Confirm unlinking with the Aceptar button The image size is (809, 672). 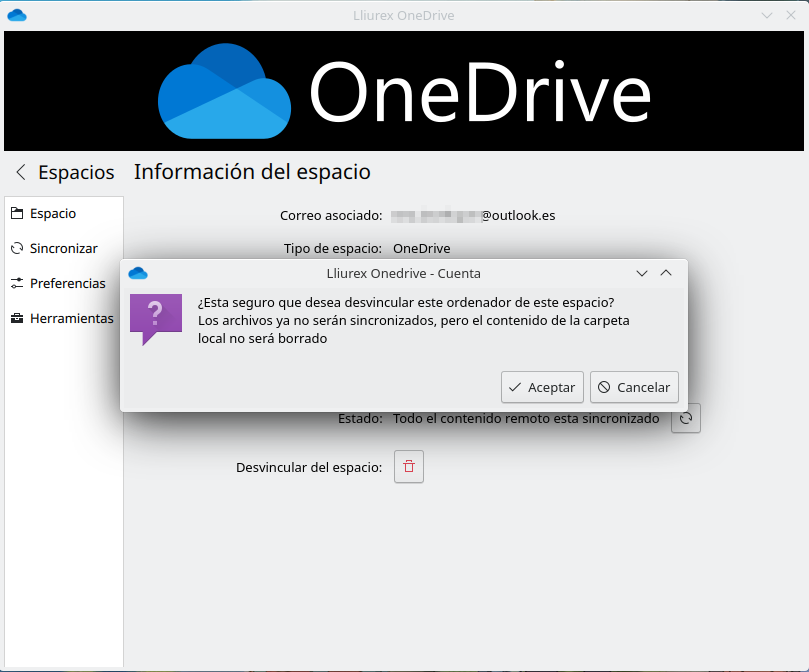(x=542, y=387)
